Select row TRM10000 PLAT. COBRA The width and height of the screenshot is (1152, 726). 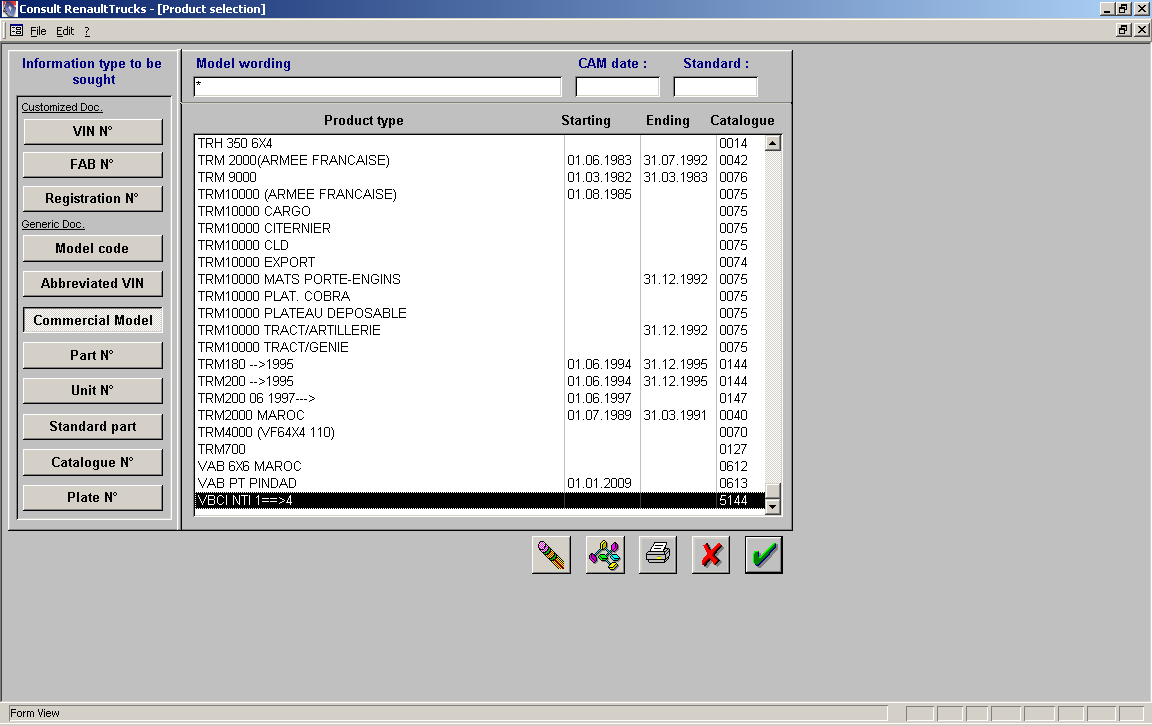tap(480, 296)
